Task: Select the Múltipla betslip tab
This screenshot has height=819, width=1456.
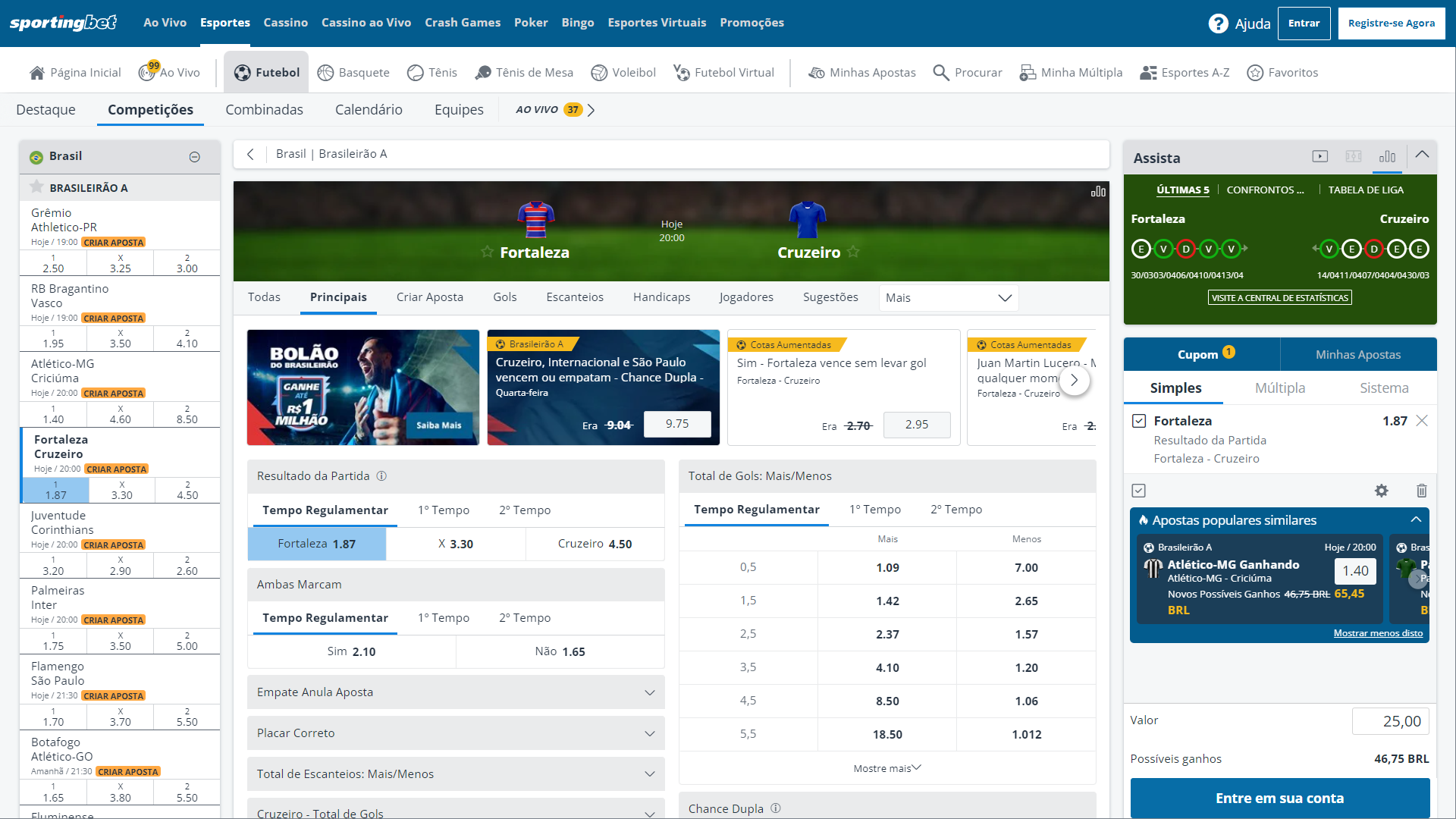Action: coord(1280,388)
